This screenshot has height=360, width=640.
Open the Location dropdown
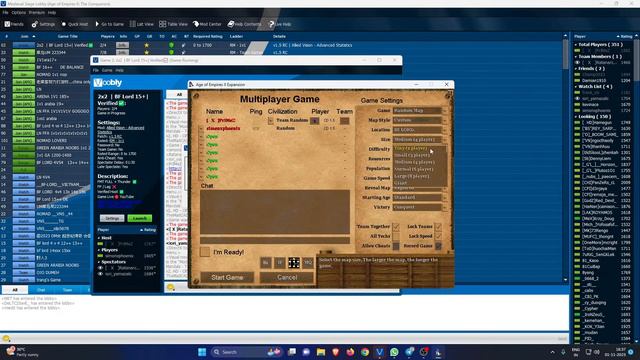pos(420,130)
